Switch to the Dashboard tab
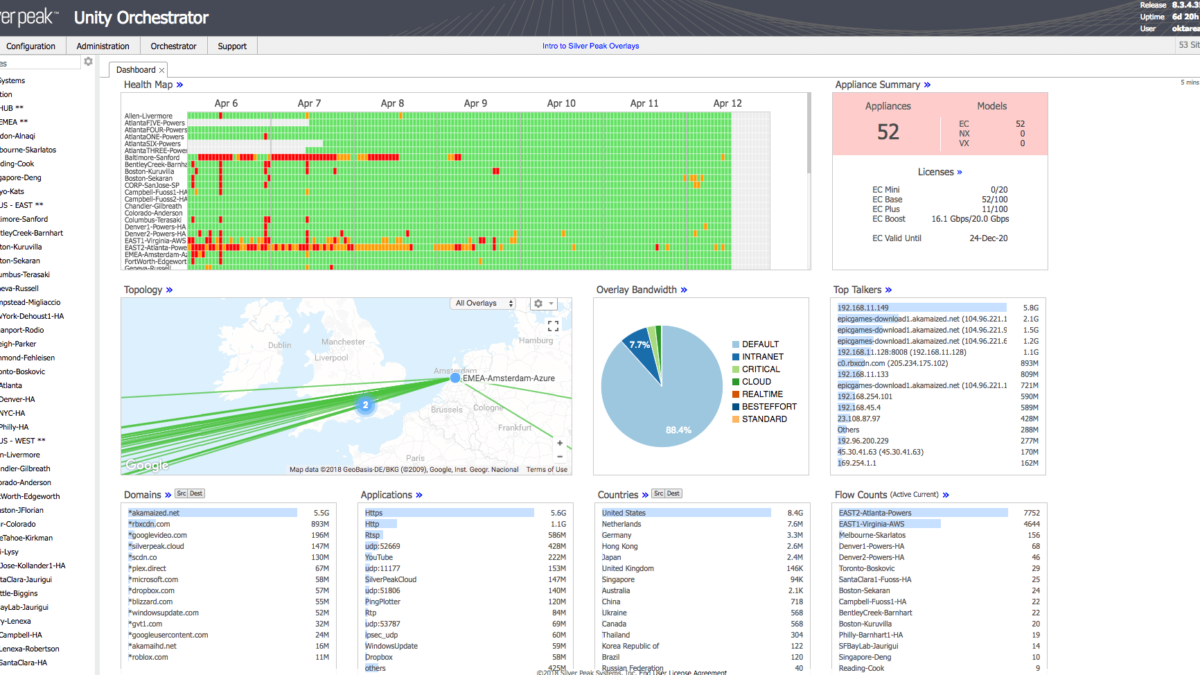 point(136,70)
